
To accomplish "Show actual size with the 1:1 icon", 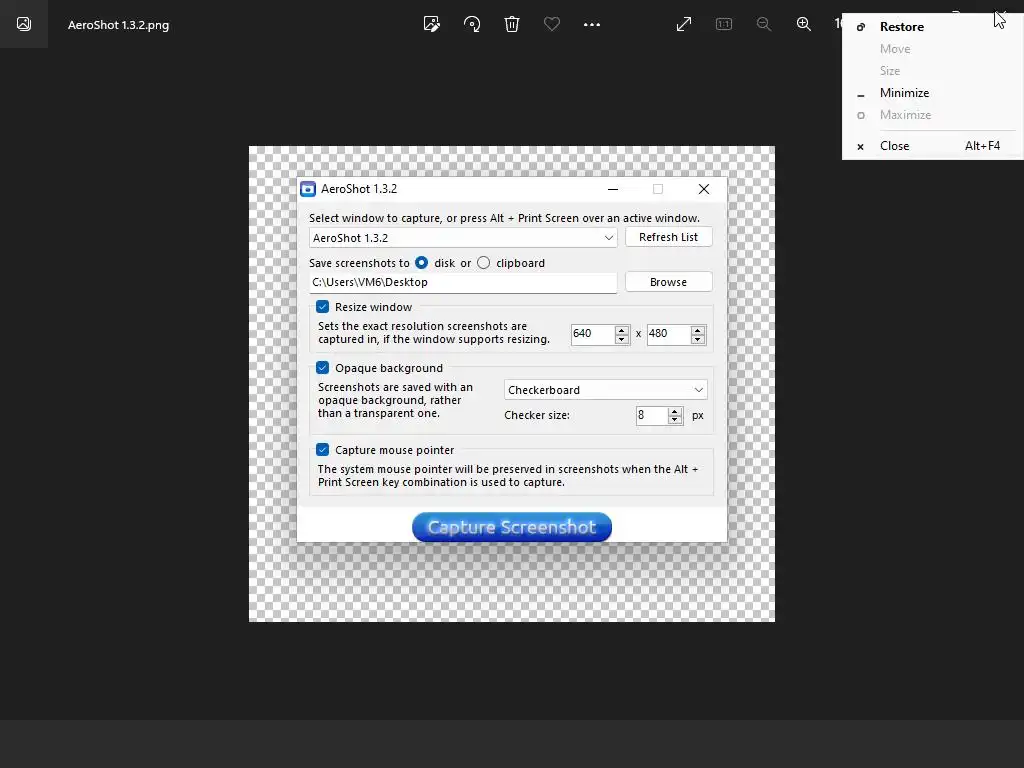I will pos(724,24).
